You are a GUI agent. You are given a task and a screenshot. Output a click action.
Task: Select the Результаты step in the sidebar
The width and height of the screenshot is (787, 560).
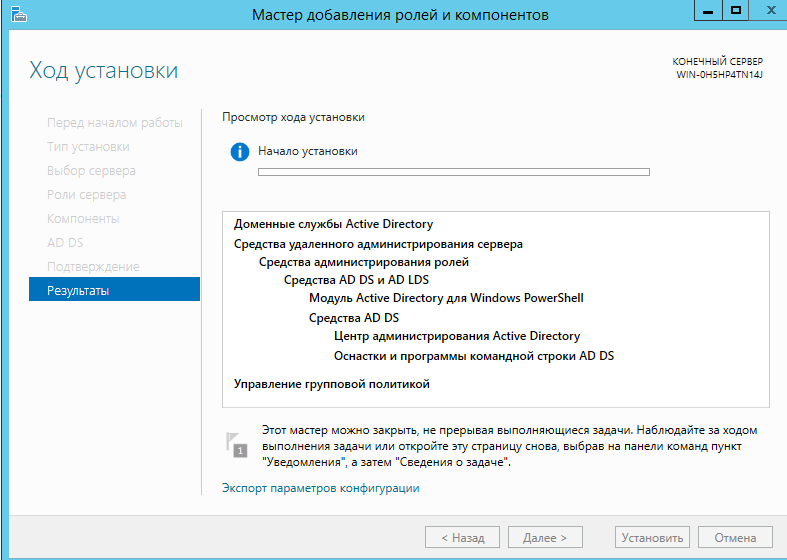(x=114, y=291)
